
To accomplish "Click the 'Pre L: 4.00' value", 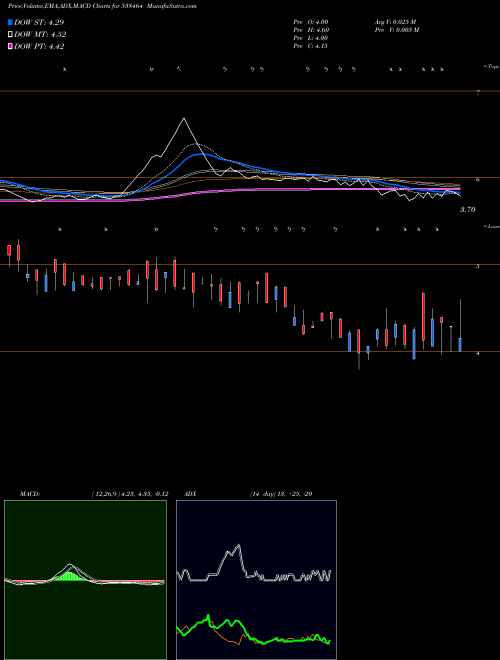I will click(311, 38).
